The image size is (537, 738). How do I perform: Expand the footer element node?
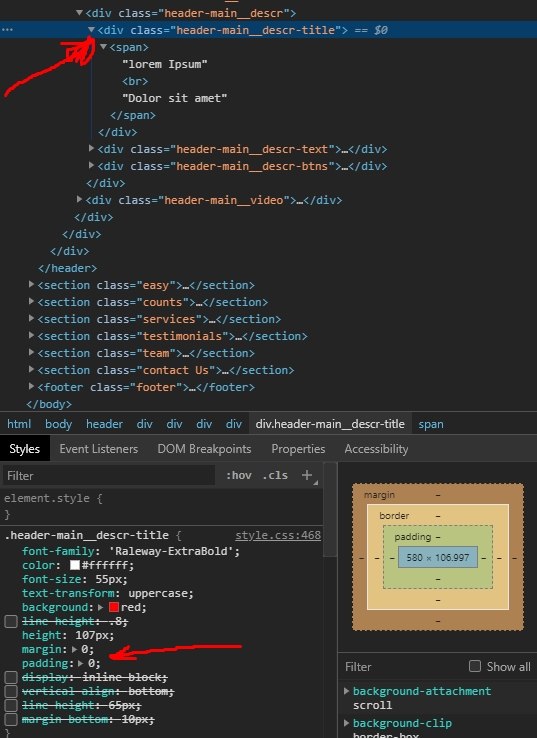(31, 386)
